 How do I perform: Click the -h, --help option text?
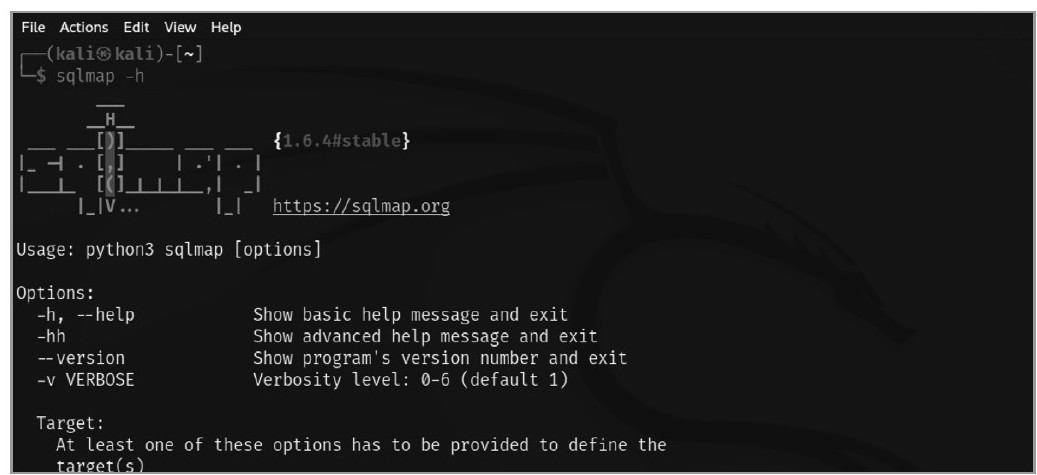click(86, 315)
